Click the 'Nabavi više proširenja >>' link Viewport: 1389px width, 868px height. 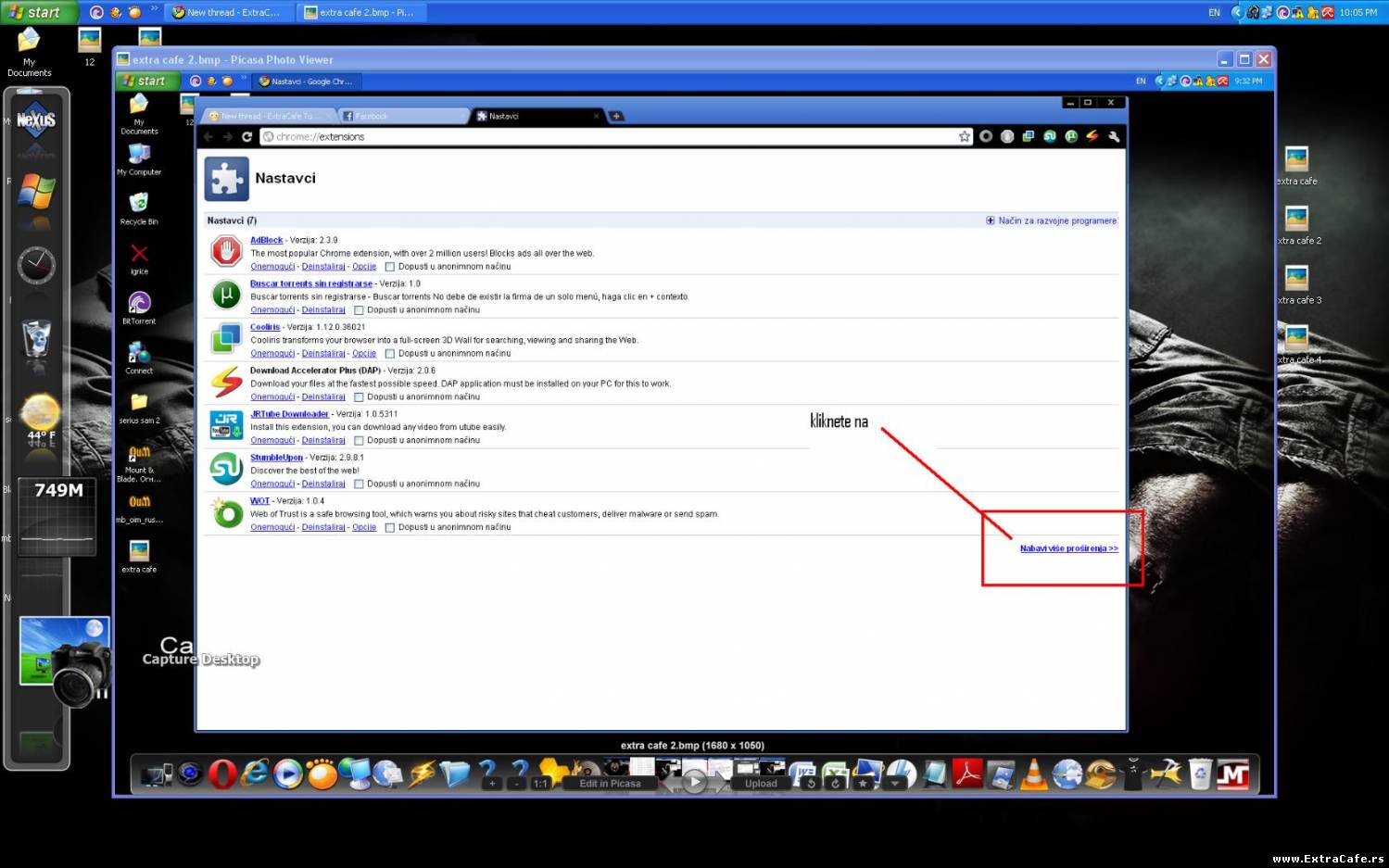click(1068, 548)
